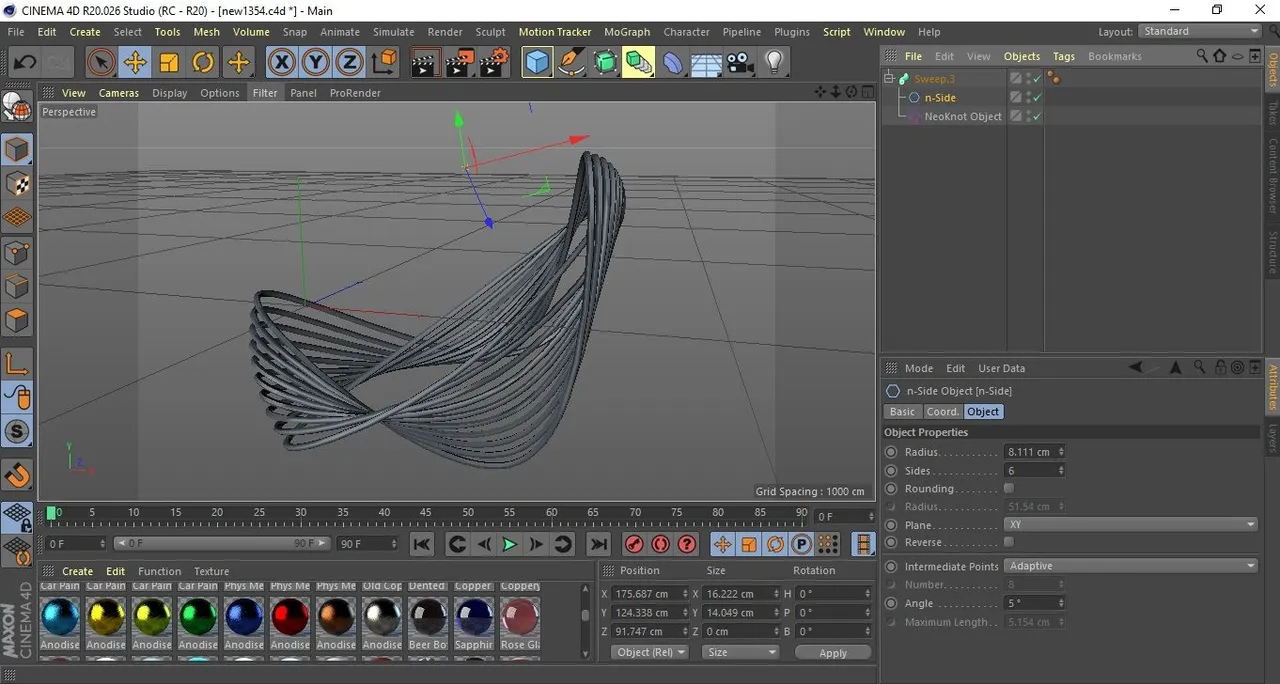Toggle NeoKnot Object enable checkmark

tap(1037, 116)
